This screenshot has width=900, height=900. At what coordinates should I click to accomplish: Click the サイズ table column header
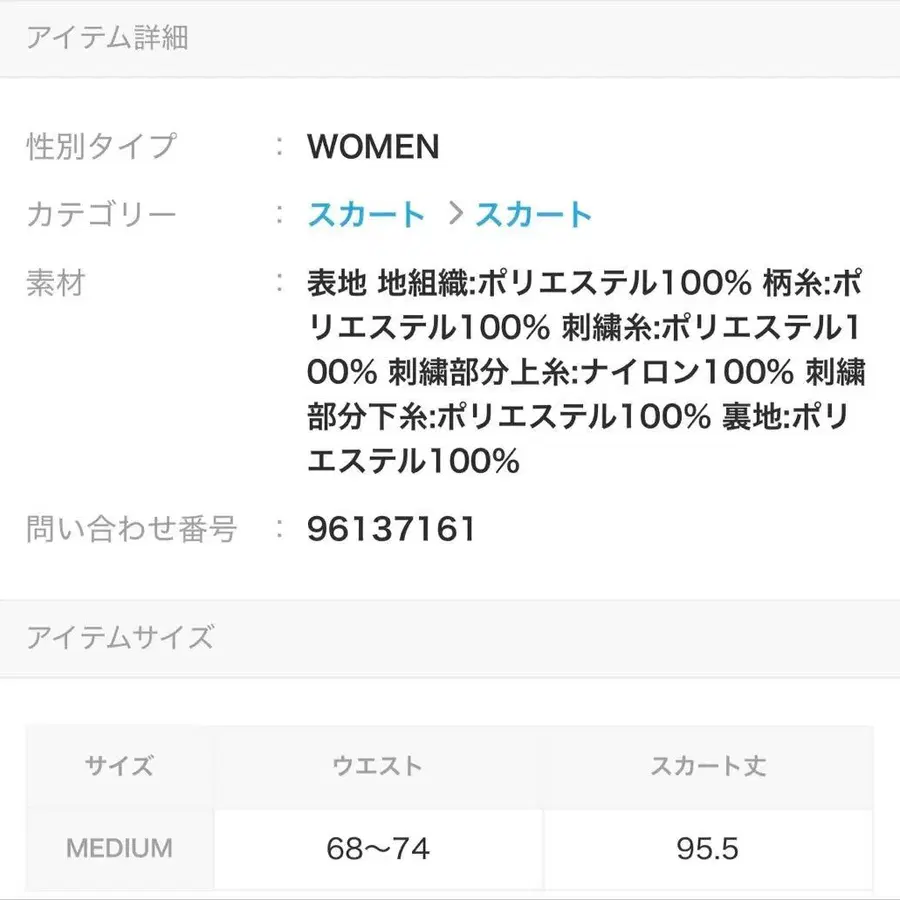117,767
